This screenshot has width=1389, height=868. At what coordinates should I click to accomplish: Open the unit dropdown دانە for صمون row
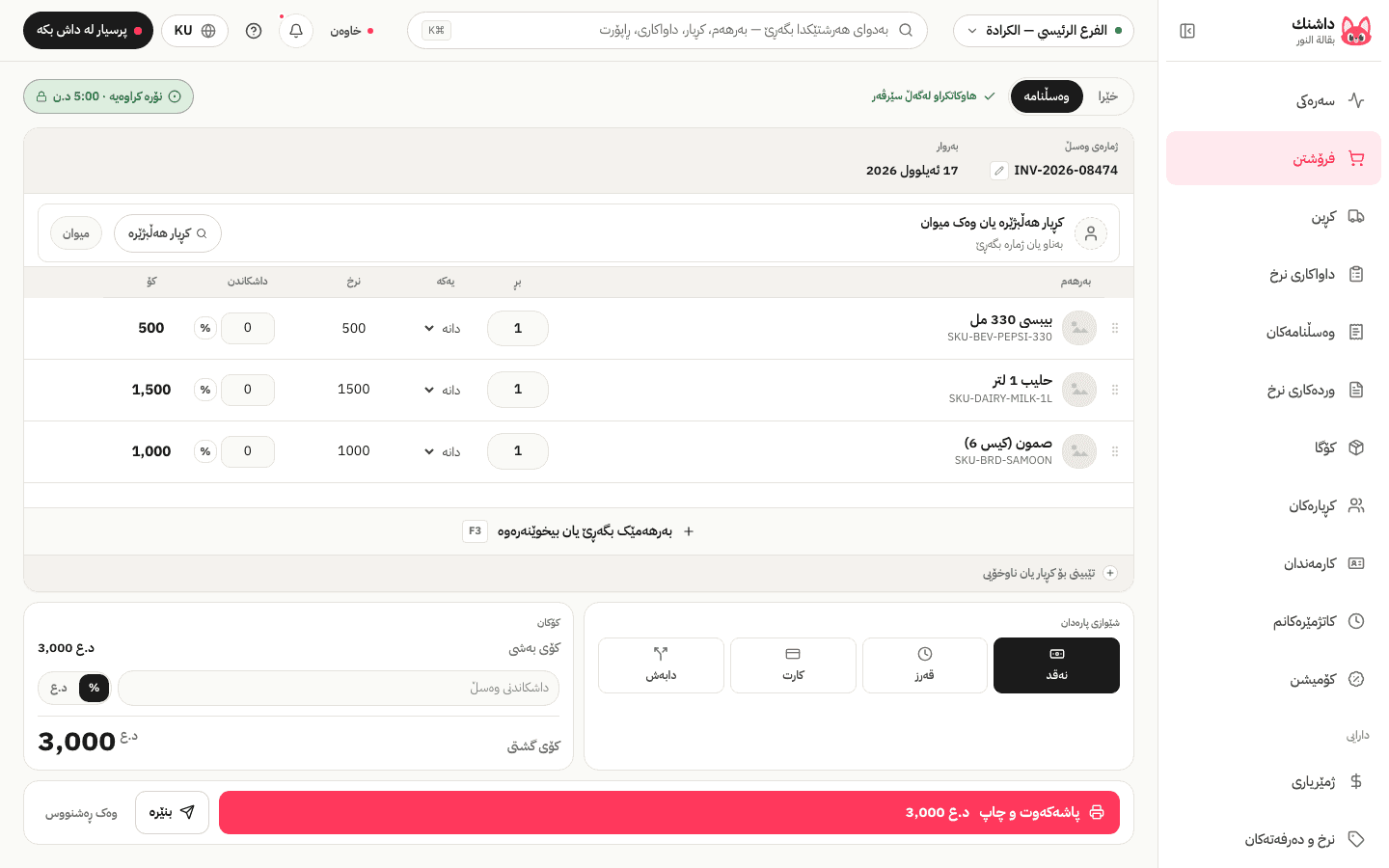click(443, 452)
